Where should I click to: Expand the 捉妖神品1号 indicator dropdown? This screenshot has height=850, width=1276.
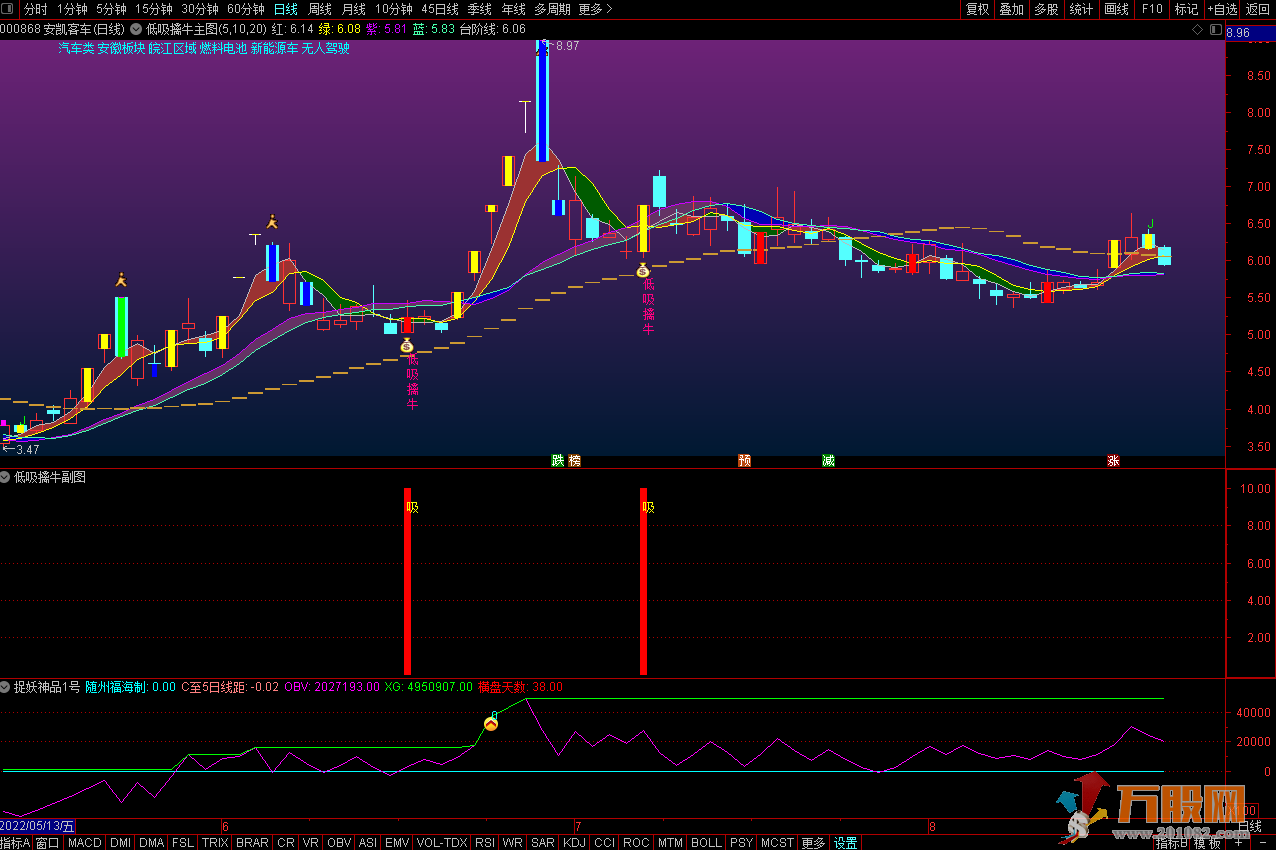[6, 687]
